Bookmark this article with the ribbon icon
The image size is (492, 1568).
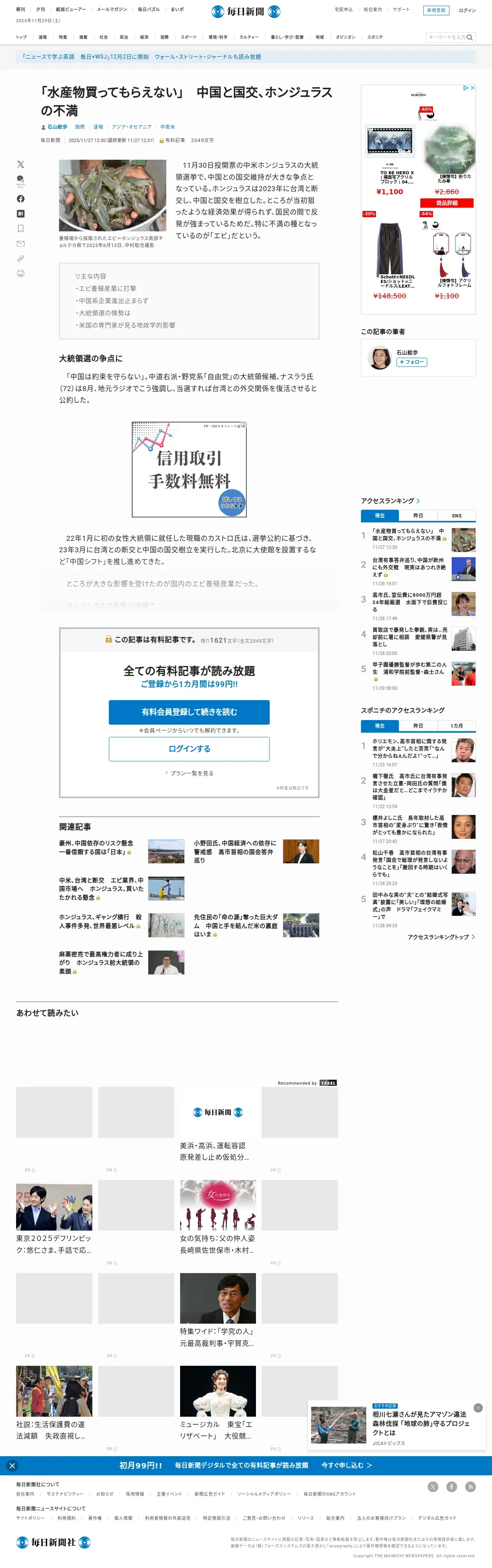pos(21,229)
